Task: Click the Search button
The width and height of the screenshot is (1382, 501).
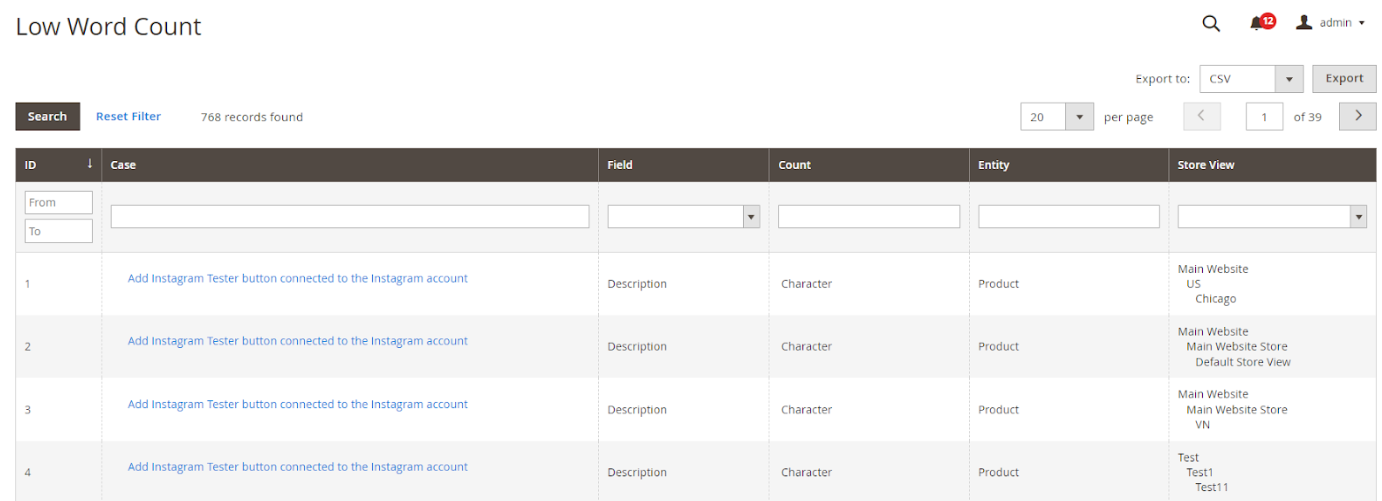Action: click(47, 117)
